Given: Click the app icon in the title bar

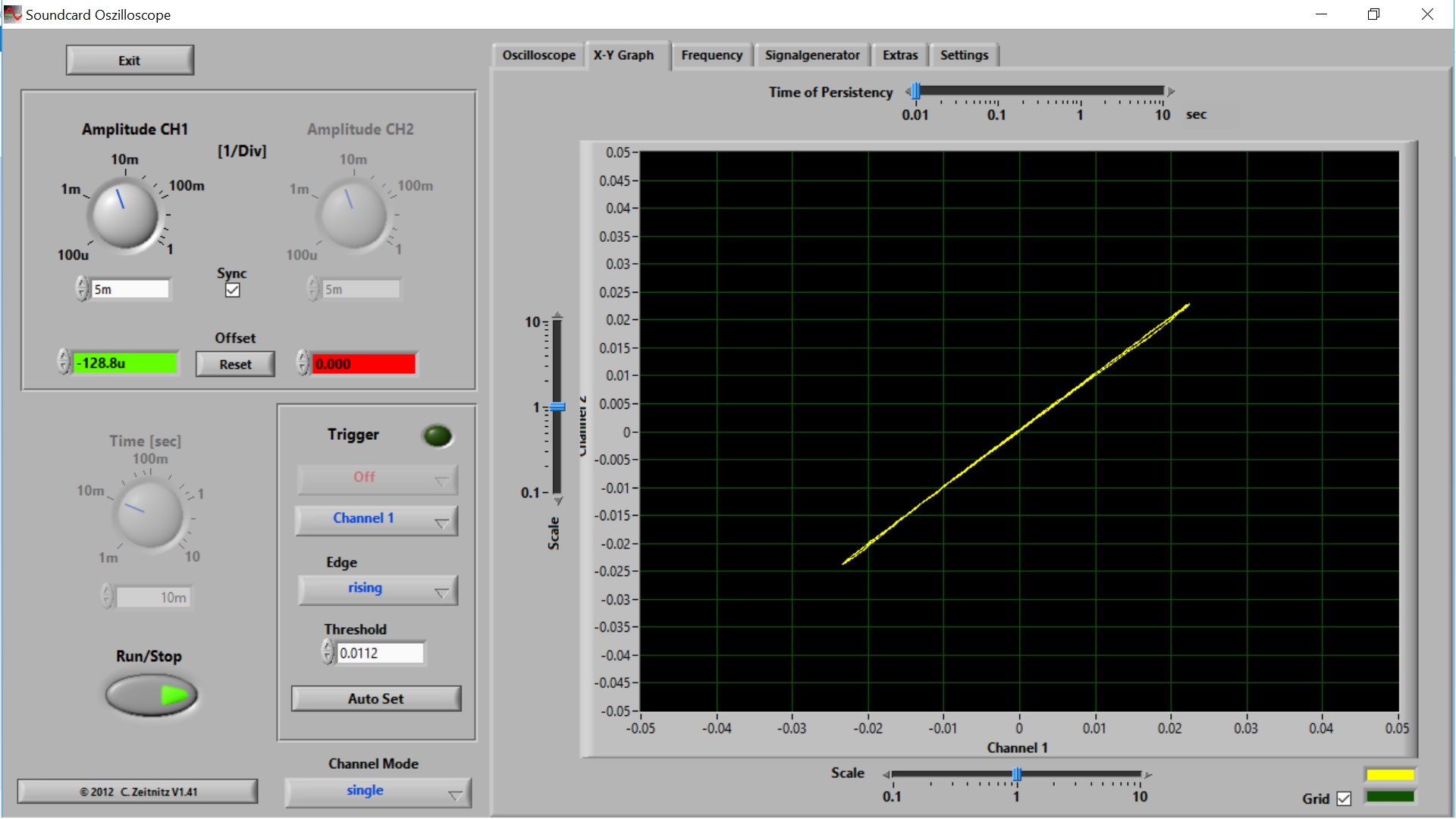Looking at the screenshot, I should (13, 14).
